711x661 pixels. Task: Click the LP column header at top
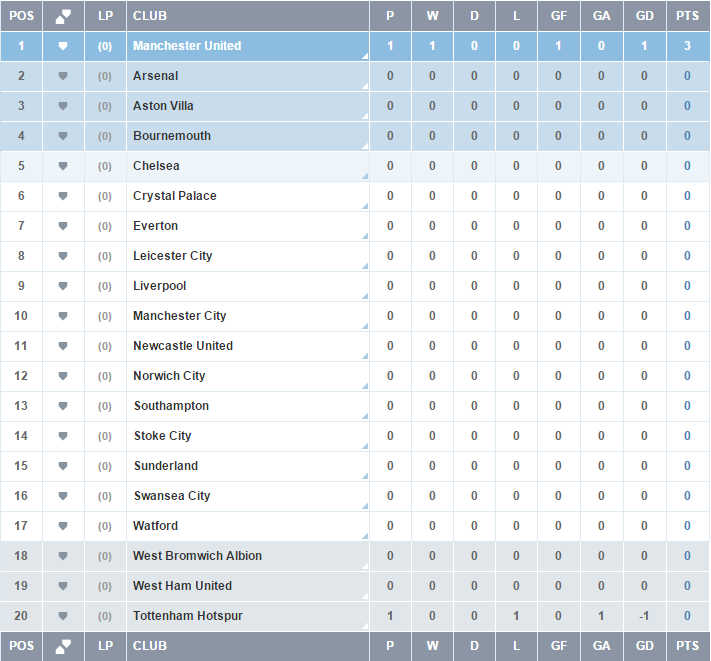pos(105,16)
